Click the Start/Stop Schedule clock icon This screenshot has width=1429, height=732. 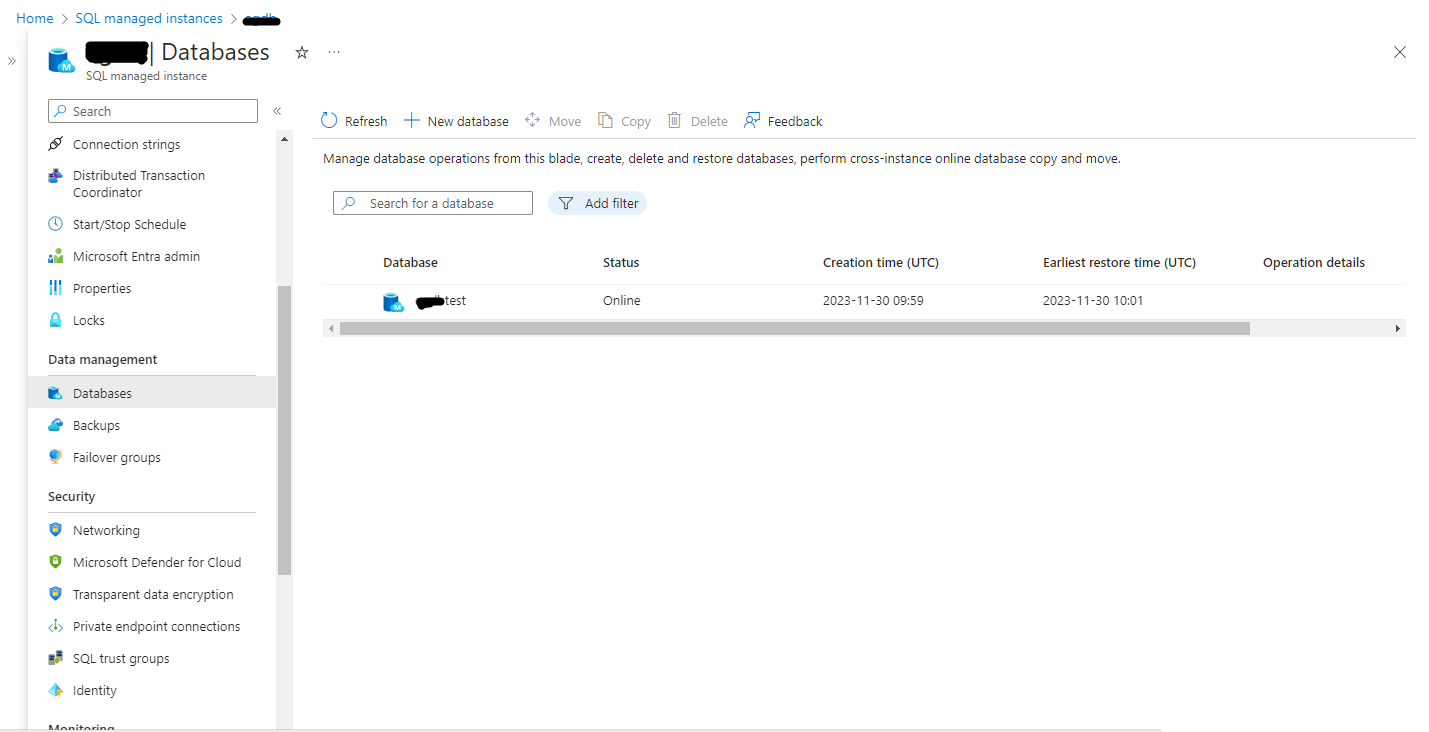56,224
